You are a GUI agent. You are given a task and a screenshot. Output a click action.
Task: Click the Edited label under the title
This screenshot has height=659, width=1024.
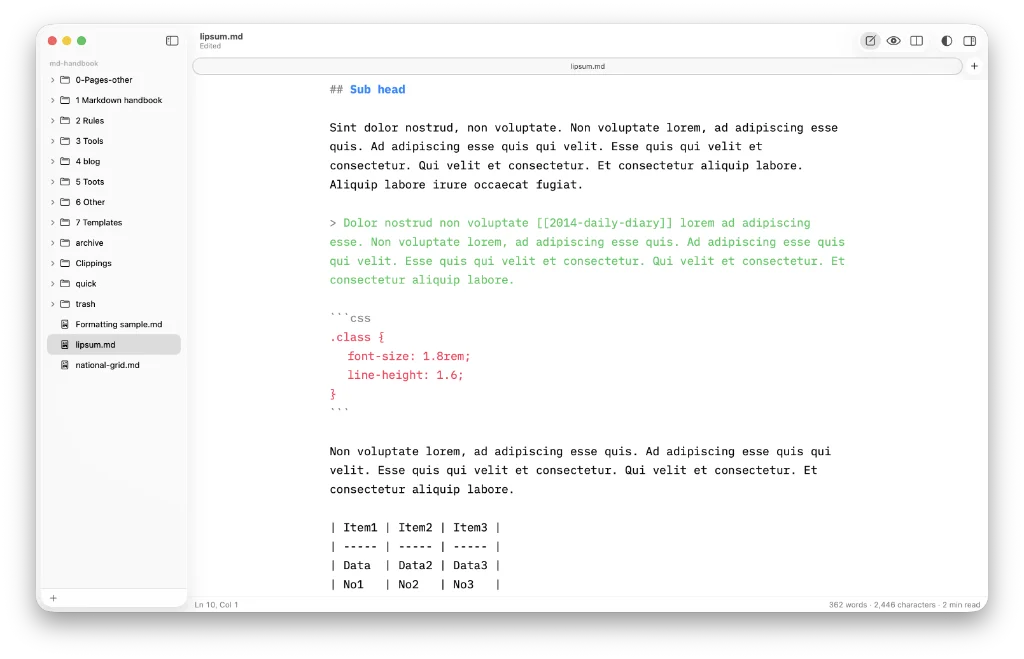pos(210,46)
